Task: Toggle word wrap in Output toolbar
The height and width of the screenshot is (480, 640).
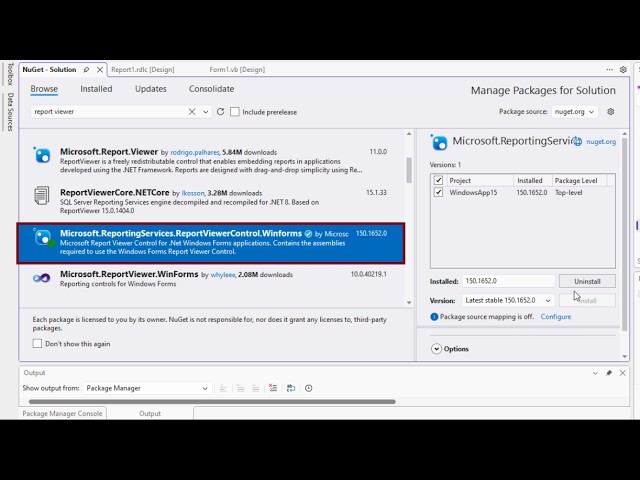Action: [x=291, y=388]
